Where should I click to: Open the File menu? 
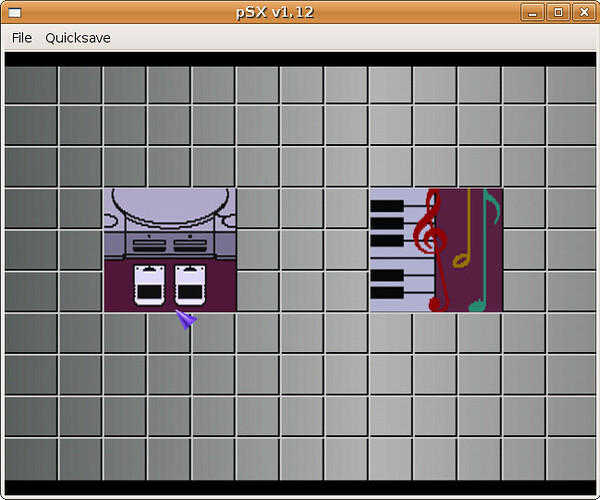click(x=22, y=38)
